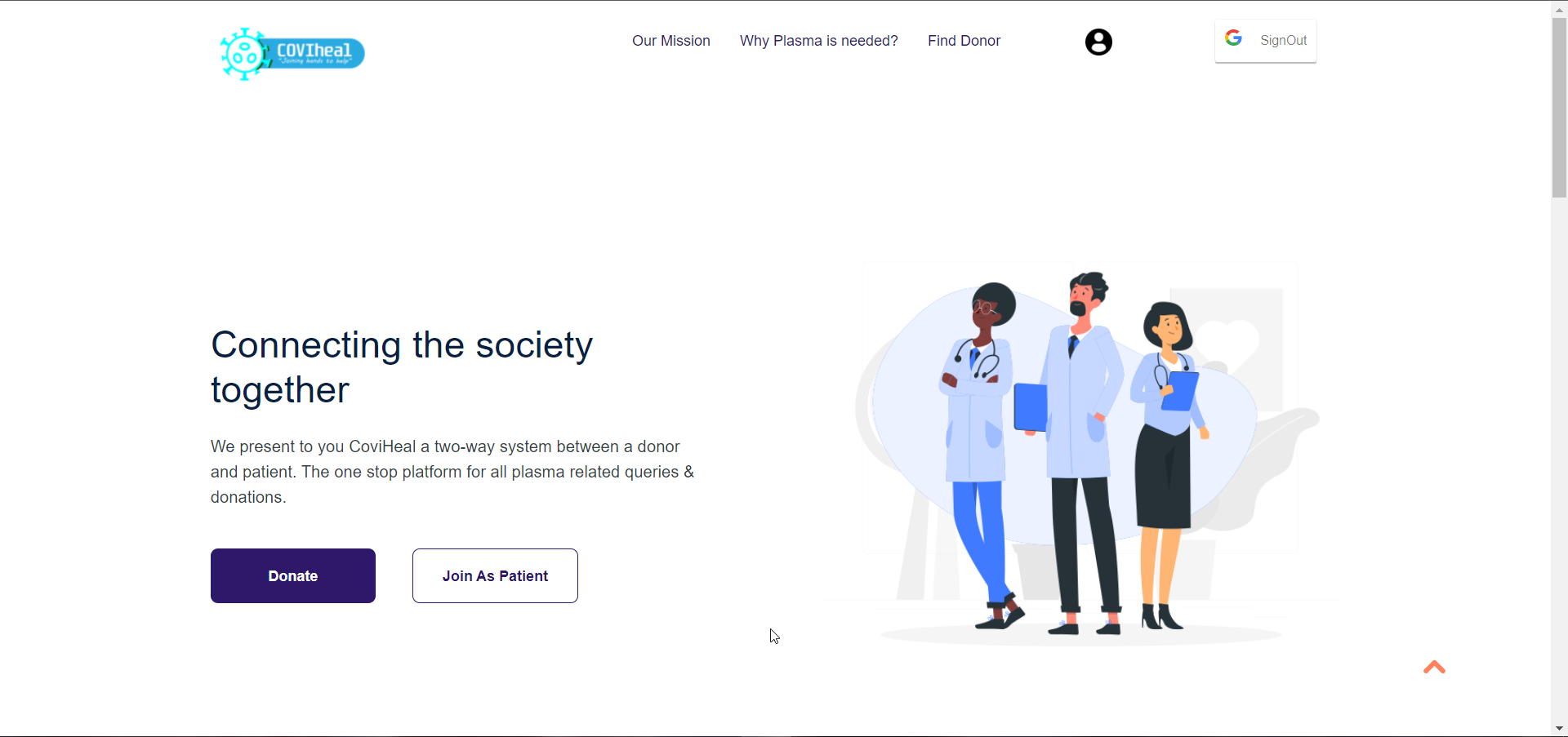Viewport: 1568px width, 737px height.
Task: Click the orange scroll-to-top chevron
Action: tap(1434, 667)
